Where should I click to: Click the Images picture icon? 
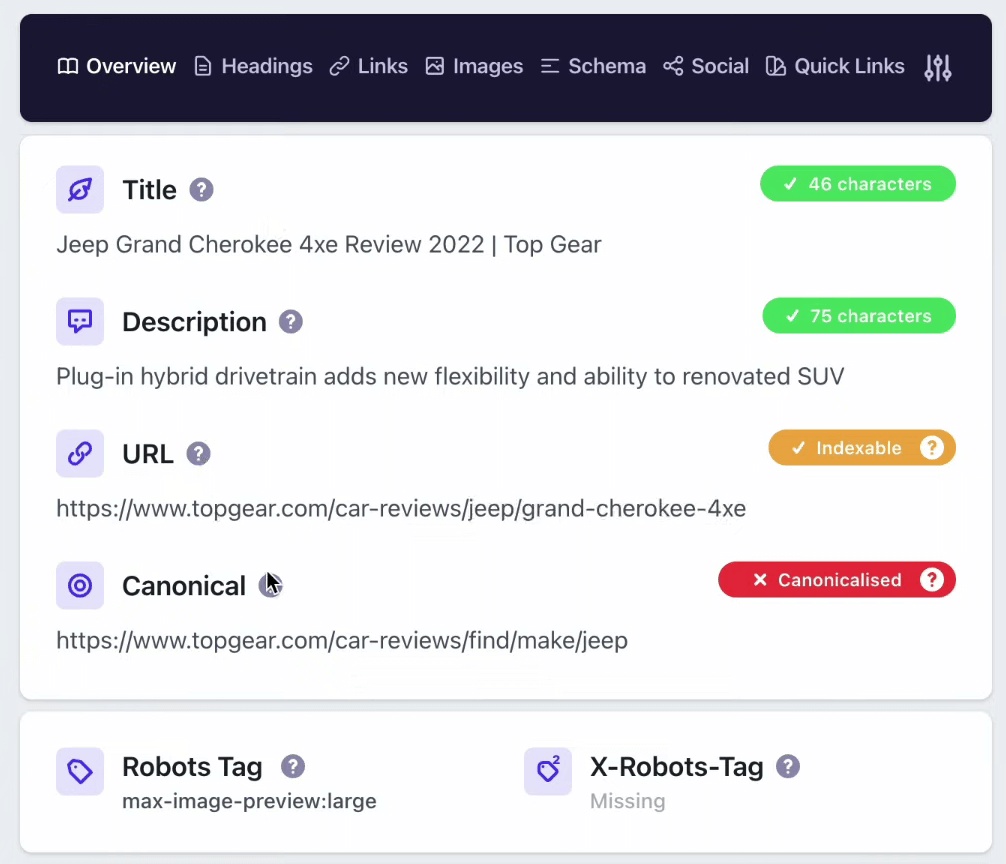tap(435, 66)
